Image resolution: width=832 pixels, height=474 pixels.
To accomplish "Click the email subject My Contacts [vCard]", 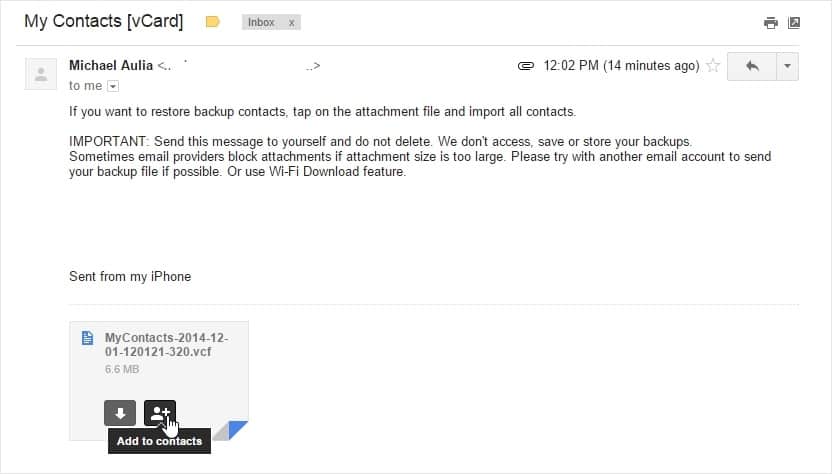I will tap(103, 21).
